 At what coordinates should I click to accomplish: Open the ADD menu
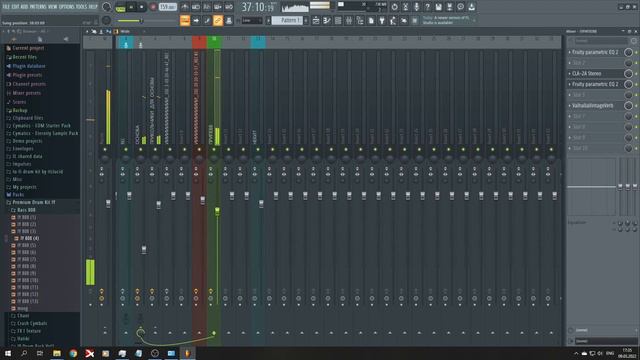[x=24, y=7]
